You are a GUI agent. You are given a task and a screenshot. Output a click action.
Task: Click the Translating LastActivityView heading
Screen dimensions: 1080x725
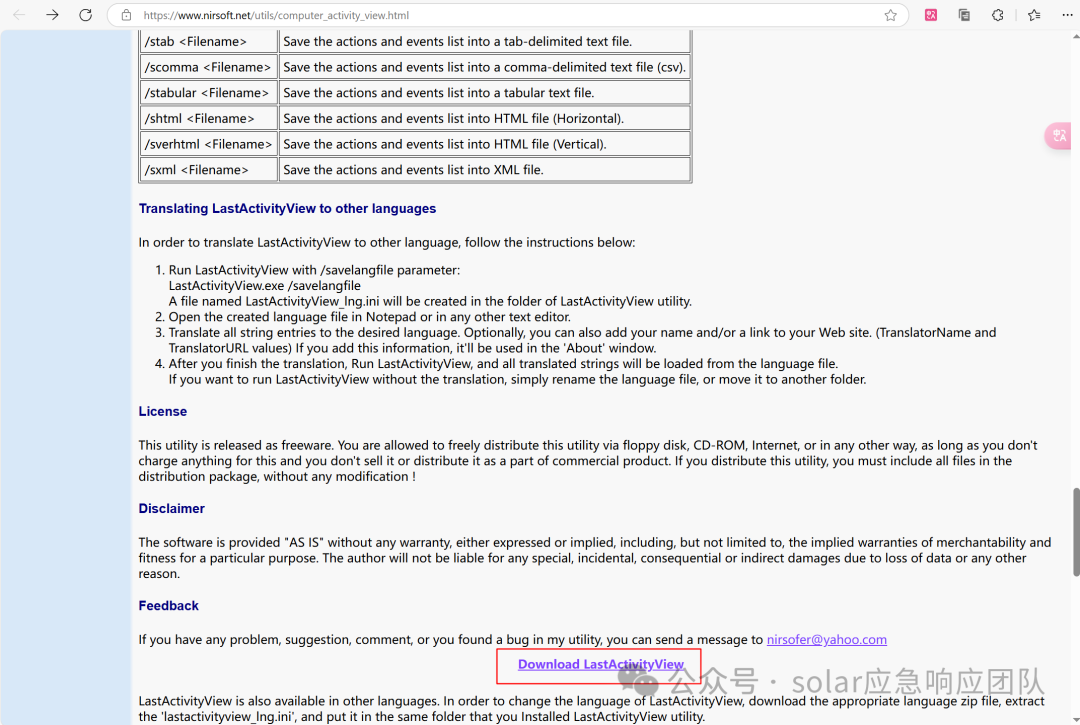tap(286, 208)
